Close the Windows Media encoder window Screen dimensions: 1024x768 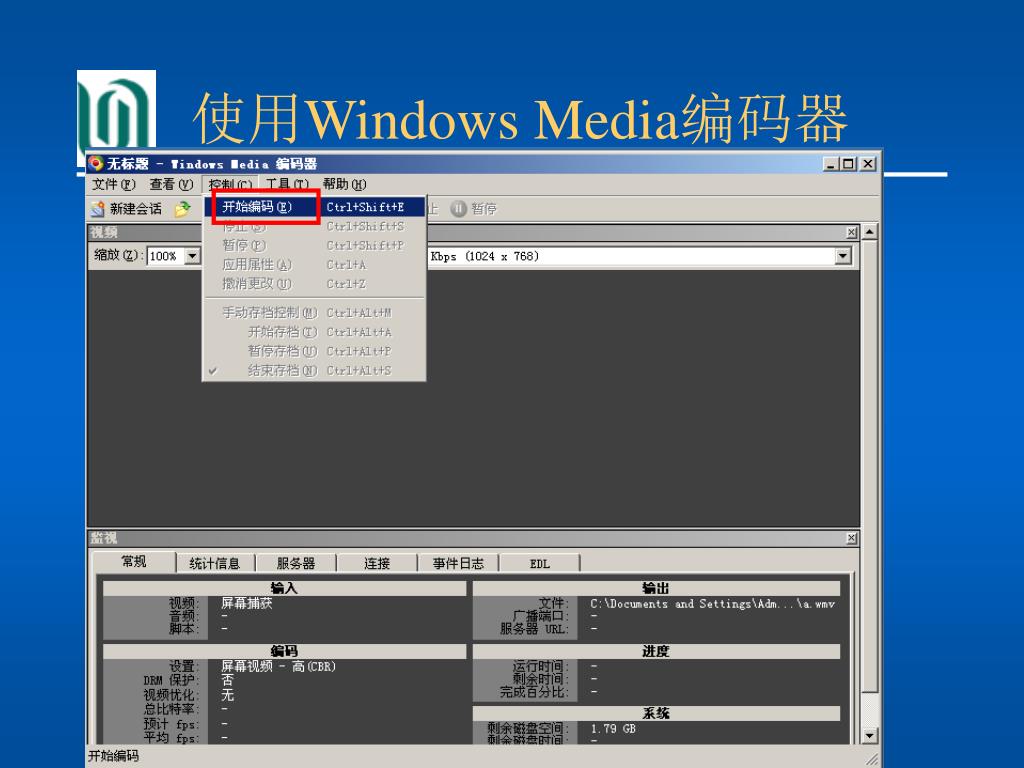coord(868,164)
